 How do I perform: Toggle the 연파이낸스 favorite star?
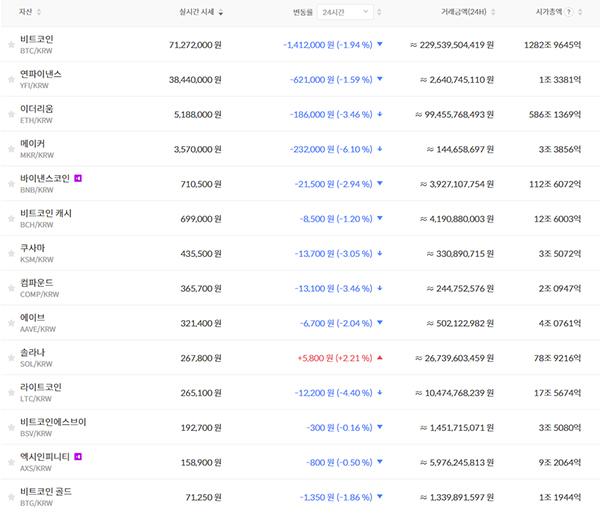11,80
